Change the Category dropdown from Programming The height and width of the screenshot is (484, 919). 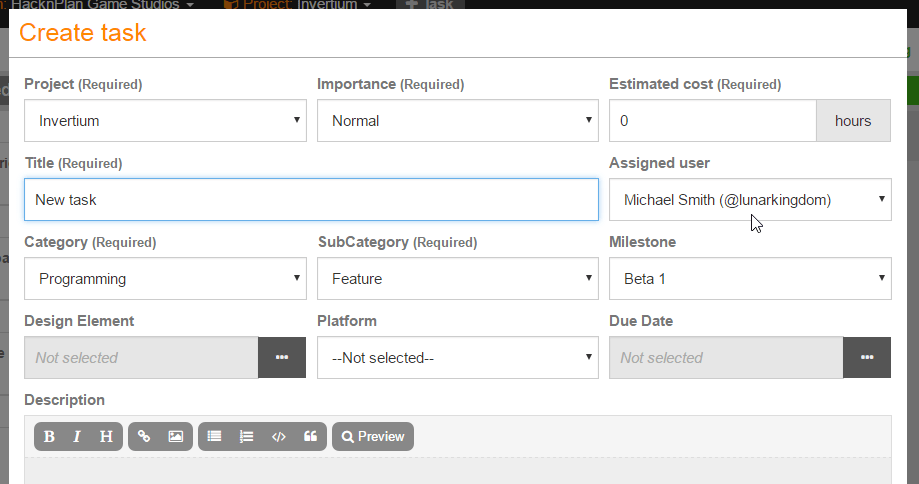[165, 279]
